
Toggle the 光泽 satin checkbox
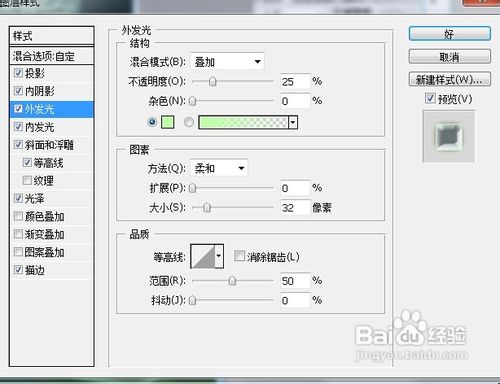point(18,198)
